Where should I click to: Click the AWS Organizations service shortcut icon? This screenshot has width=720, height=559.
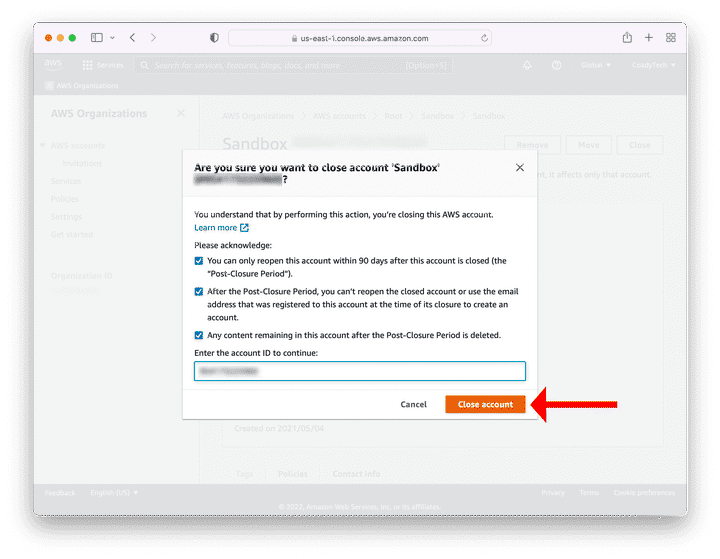49,85
